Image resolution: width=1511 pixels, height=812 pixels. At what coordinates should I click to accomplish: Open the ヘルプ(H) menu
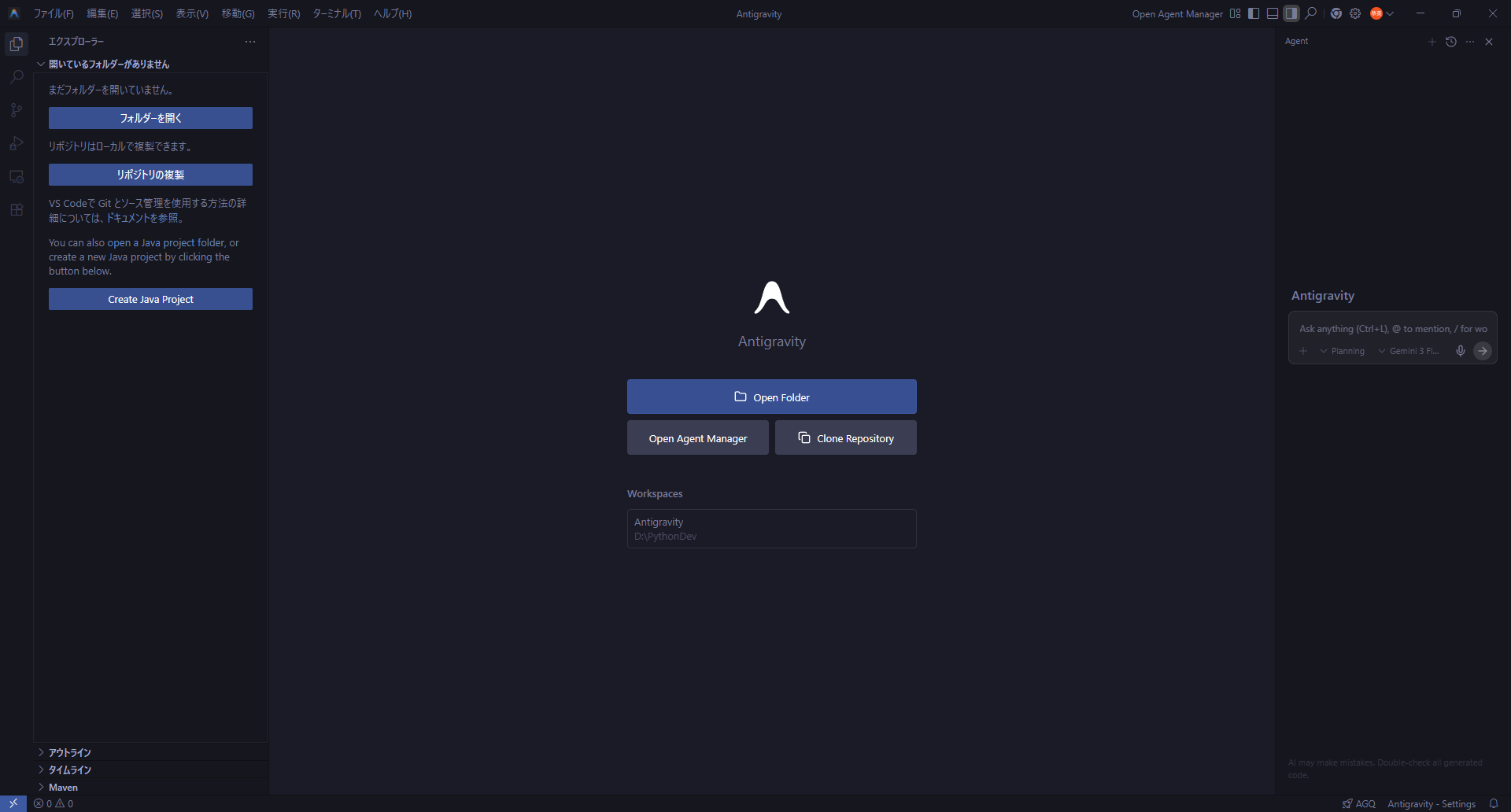click(393, 13)
